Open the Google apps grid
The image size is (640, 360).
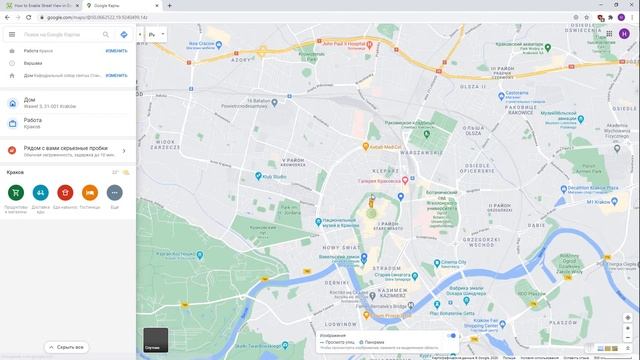(x=609, y=34)
